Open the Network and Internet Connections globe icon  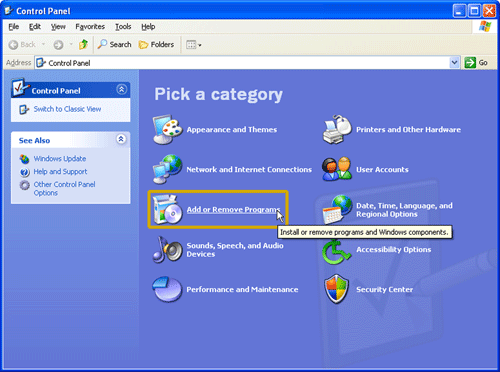167,169
